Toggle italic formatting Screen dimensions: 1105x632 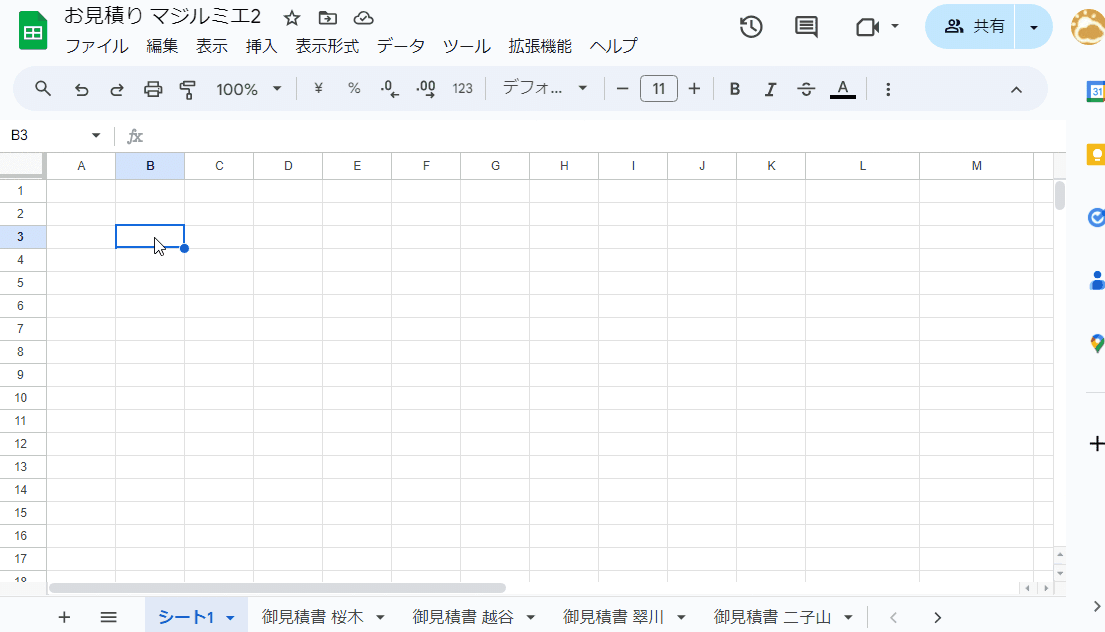[x=770, y=89]
